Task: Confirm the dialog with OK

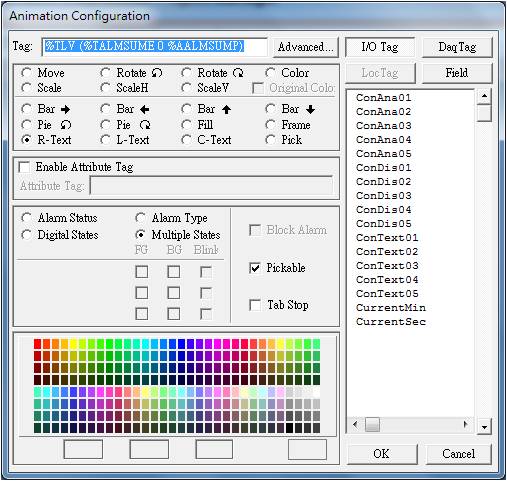Action: tap(382, 454)
